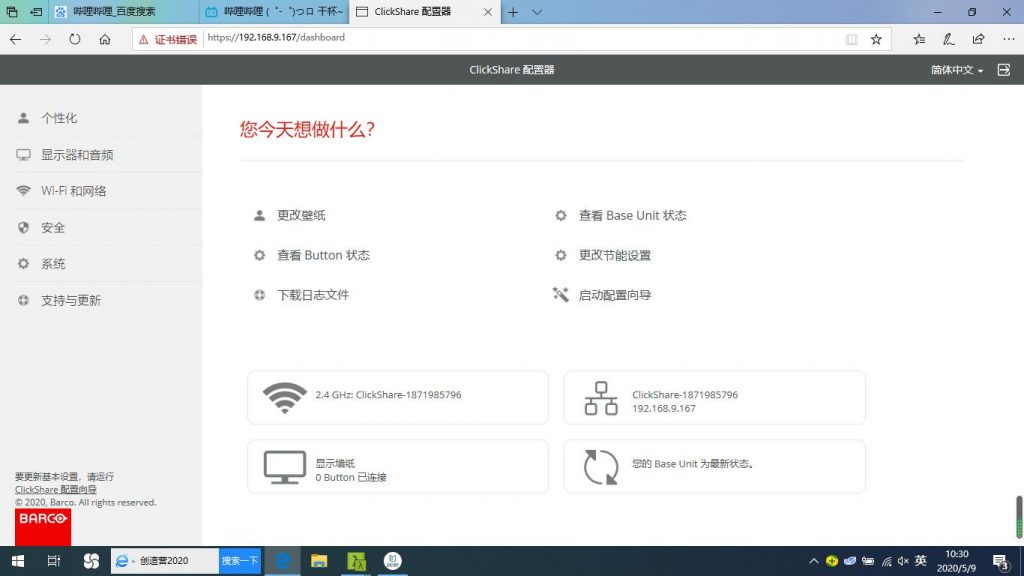This screenshot has height=576, width=1024.
Task: Click the 搜索一下 taskbar button
Action: (240, 561)
